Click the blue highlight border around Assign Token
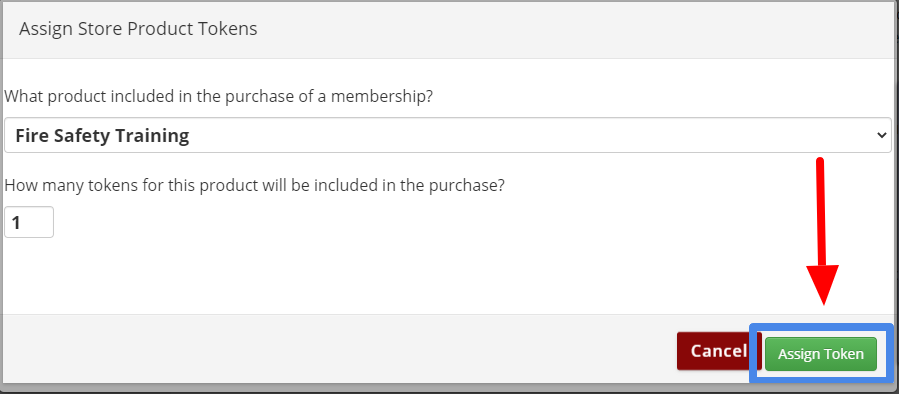Screen dimensions: 899x394 pos(822,326)
